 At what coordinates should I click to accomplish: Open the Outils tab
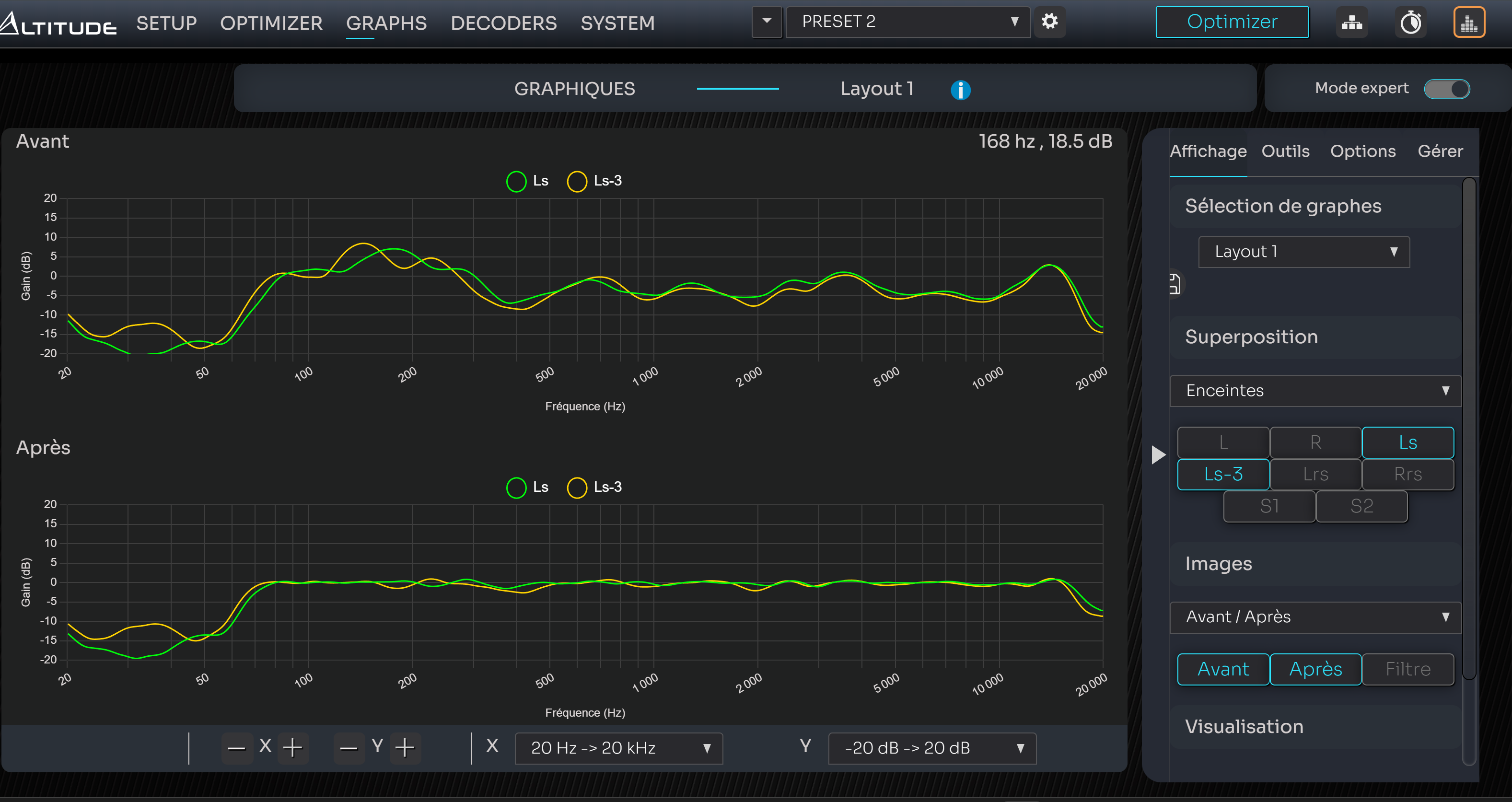(x=1285, y=151)
